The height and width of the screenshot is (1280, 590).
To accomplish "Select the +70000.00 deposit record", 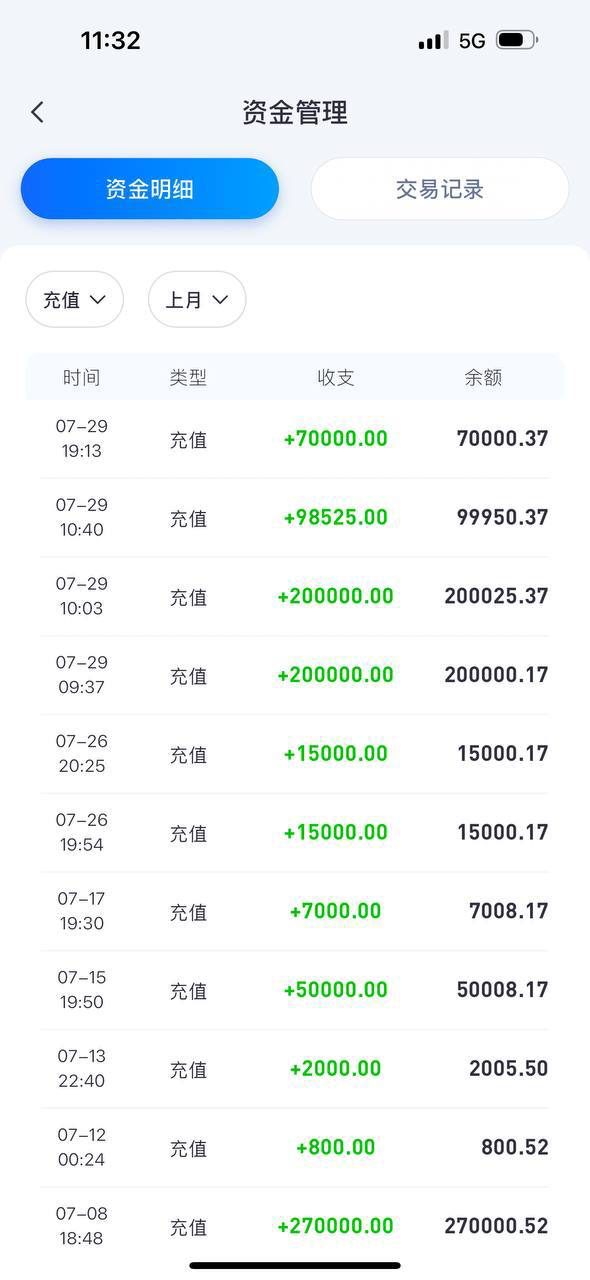I will [295, 438].
